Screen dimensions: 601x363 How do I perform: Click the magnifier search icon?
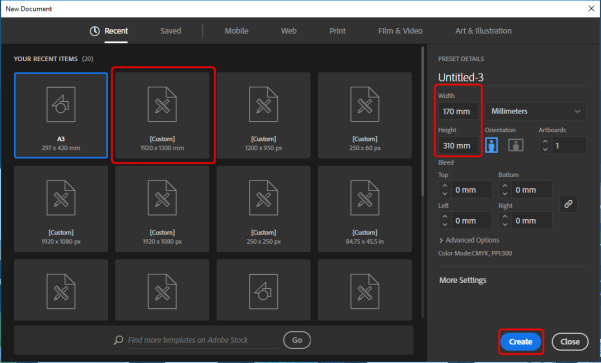click(x=118, y=340)
